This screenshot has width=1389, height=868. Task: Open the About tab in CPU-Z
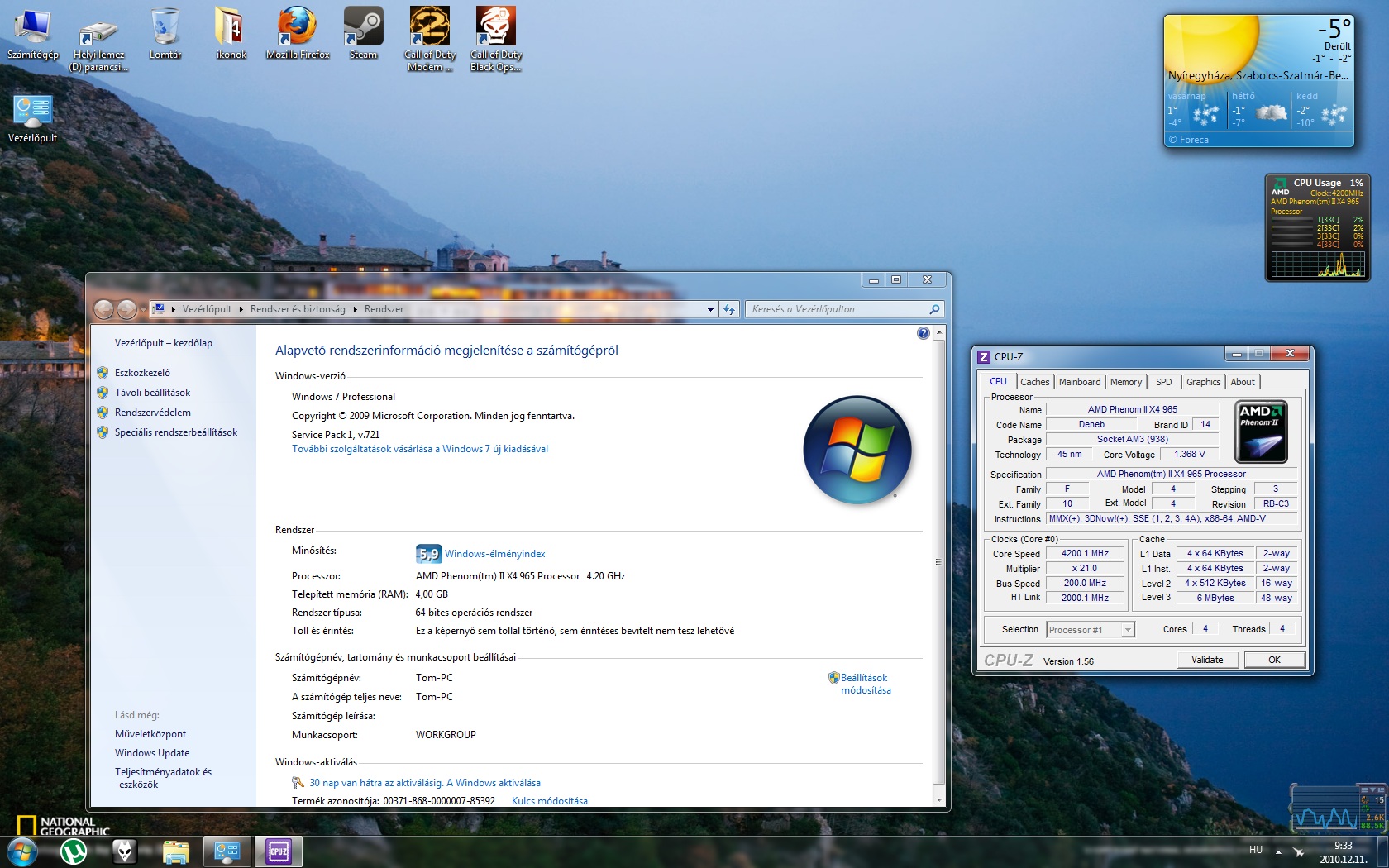1243,382
